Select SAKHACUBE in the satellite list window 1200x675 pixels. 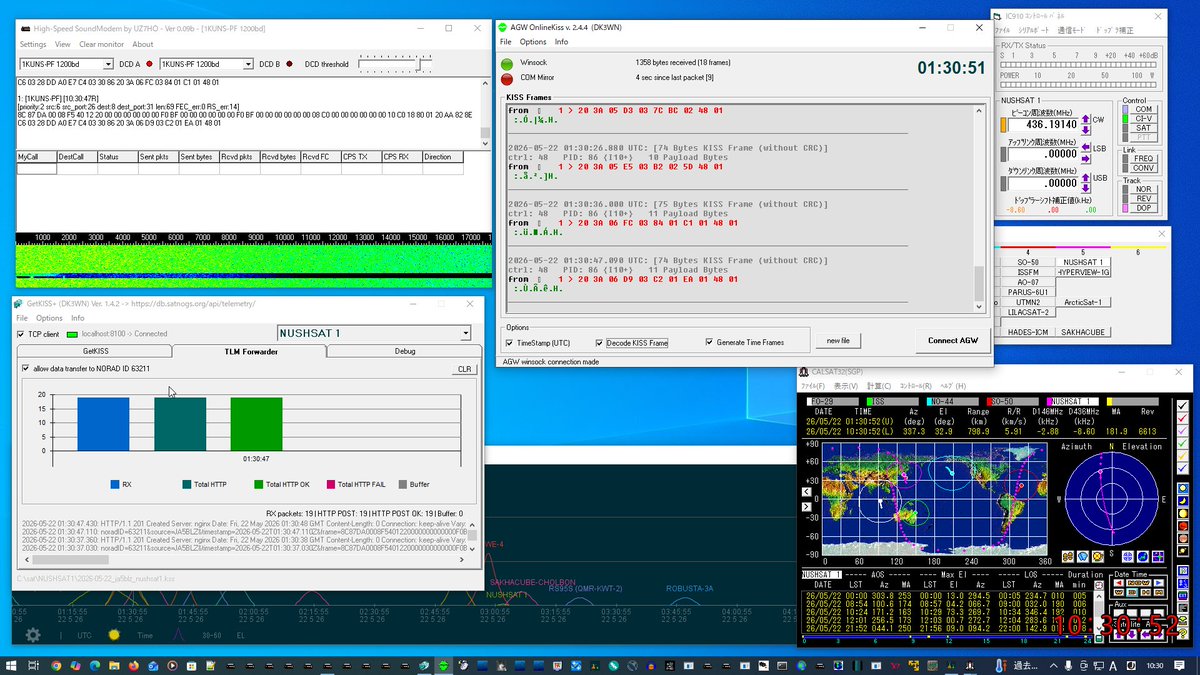point(1083,331)
